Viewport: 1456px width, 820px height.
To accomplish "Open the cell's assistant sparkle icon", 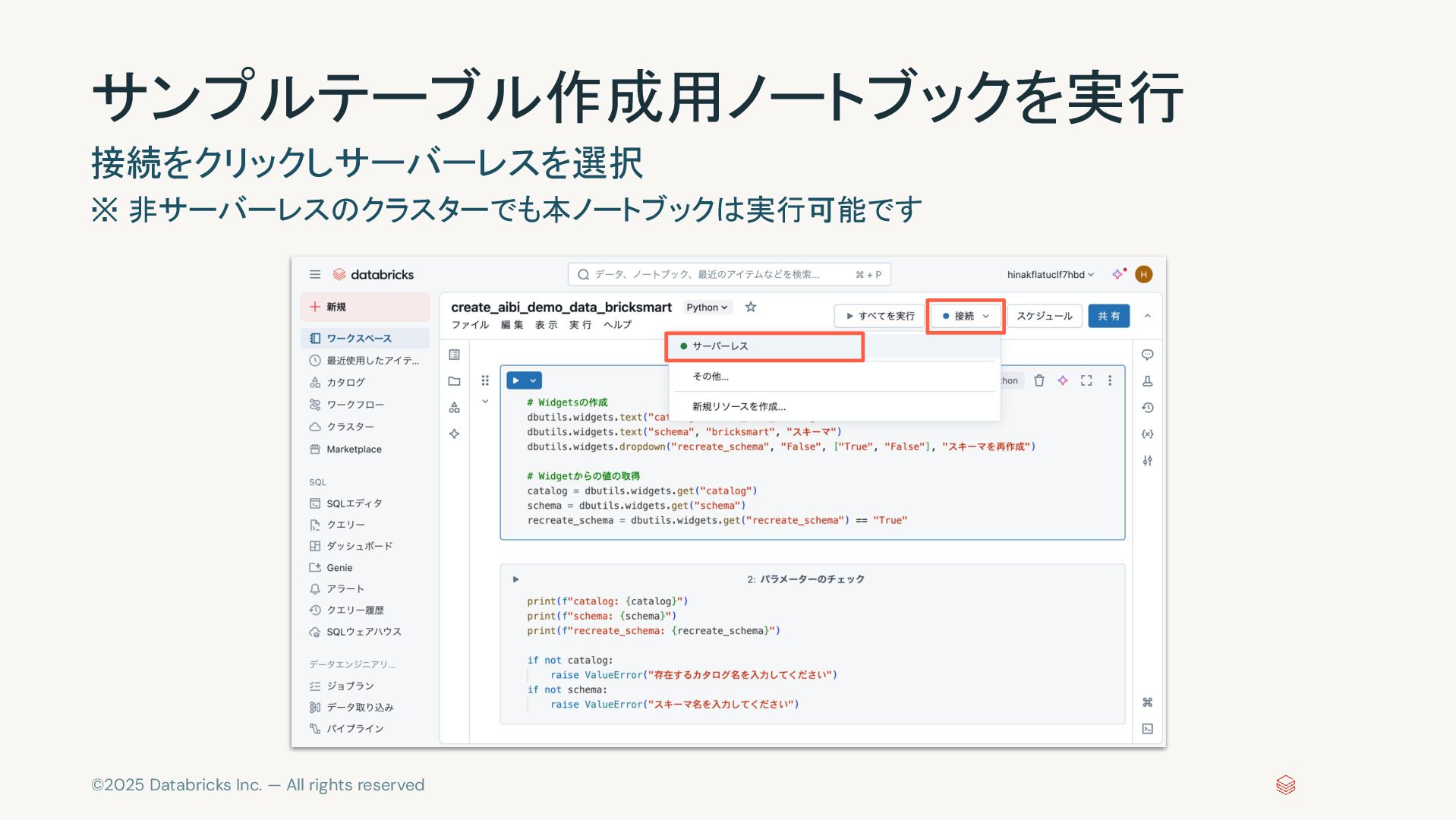I will [x=1063, y=380].
